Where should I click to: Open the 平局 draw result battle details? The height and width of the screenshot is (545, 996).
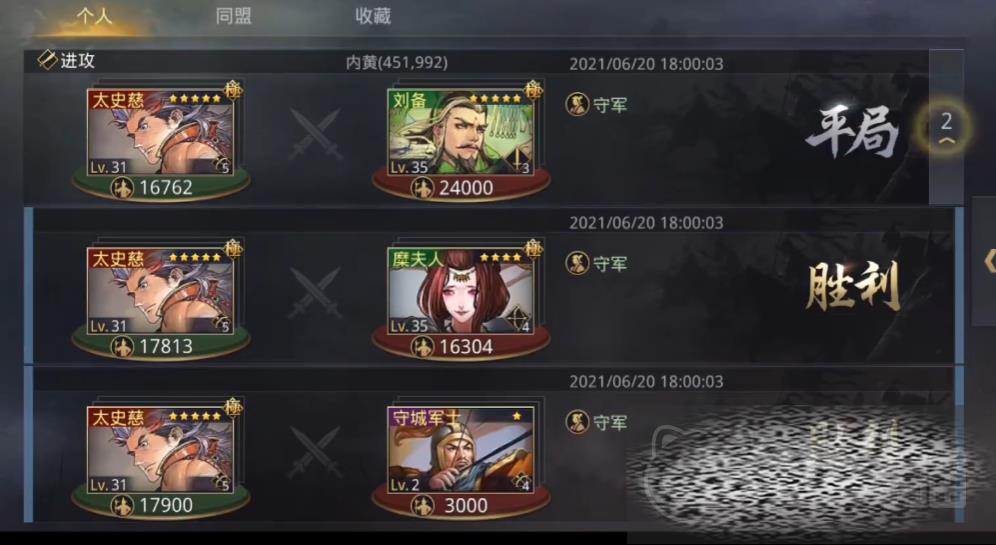click(852, 132)
